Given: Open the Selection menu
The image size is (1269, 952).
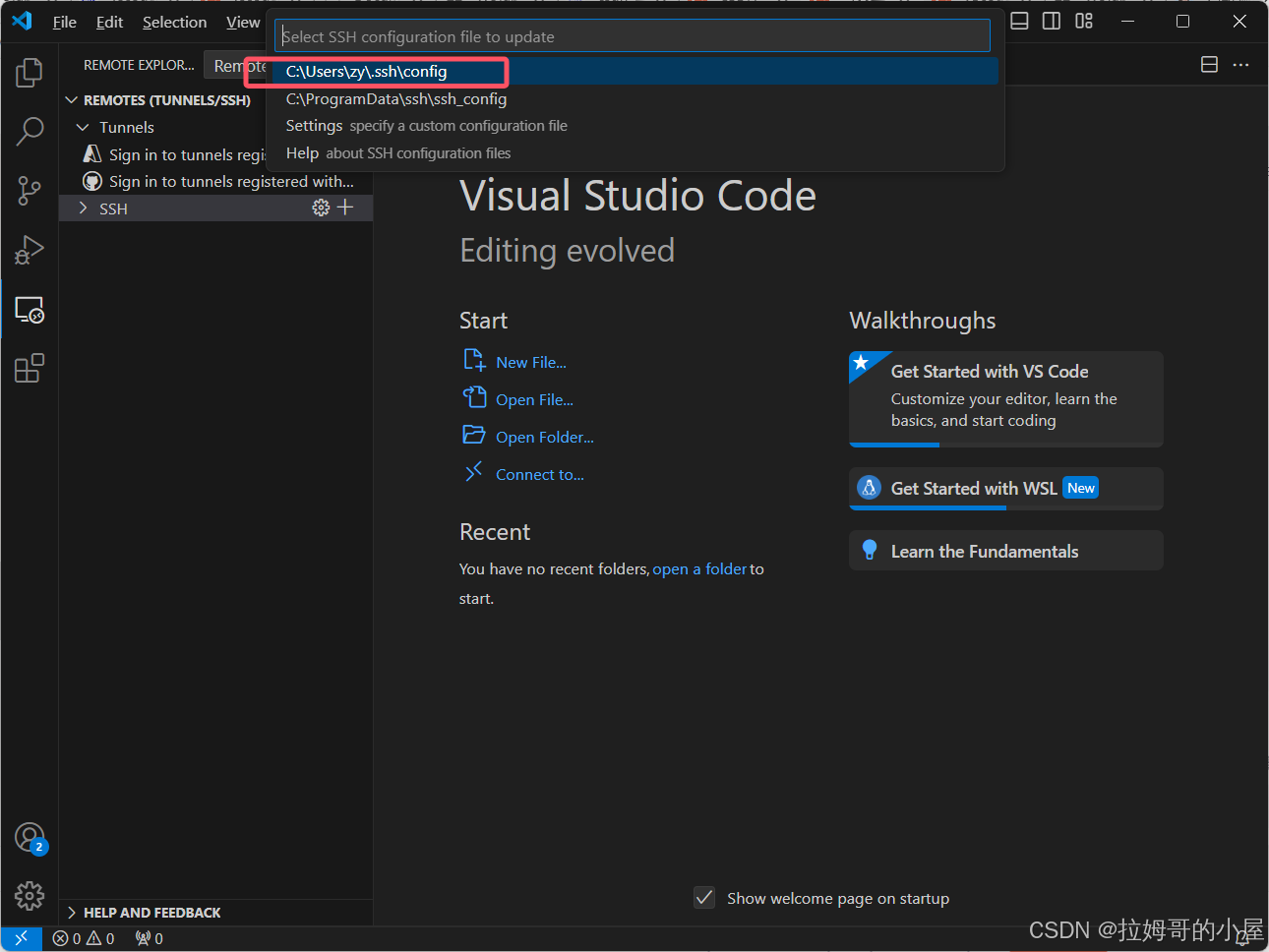Looking at the screenshot, I should [175, 22].
